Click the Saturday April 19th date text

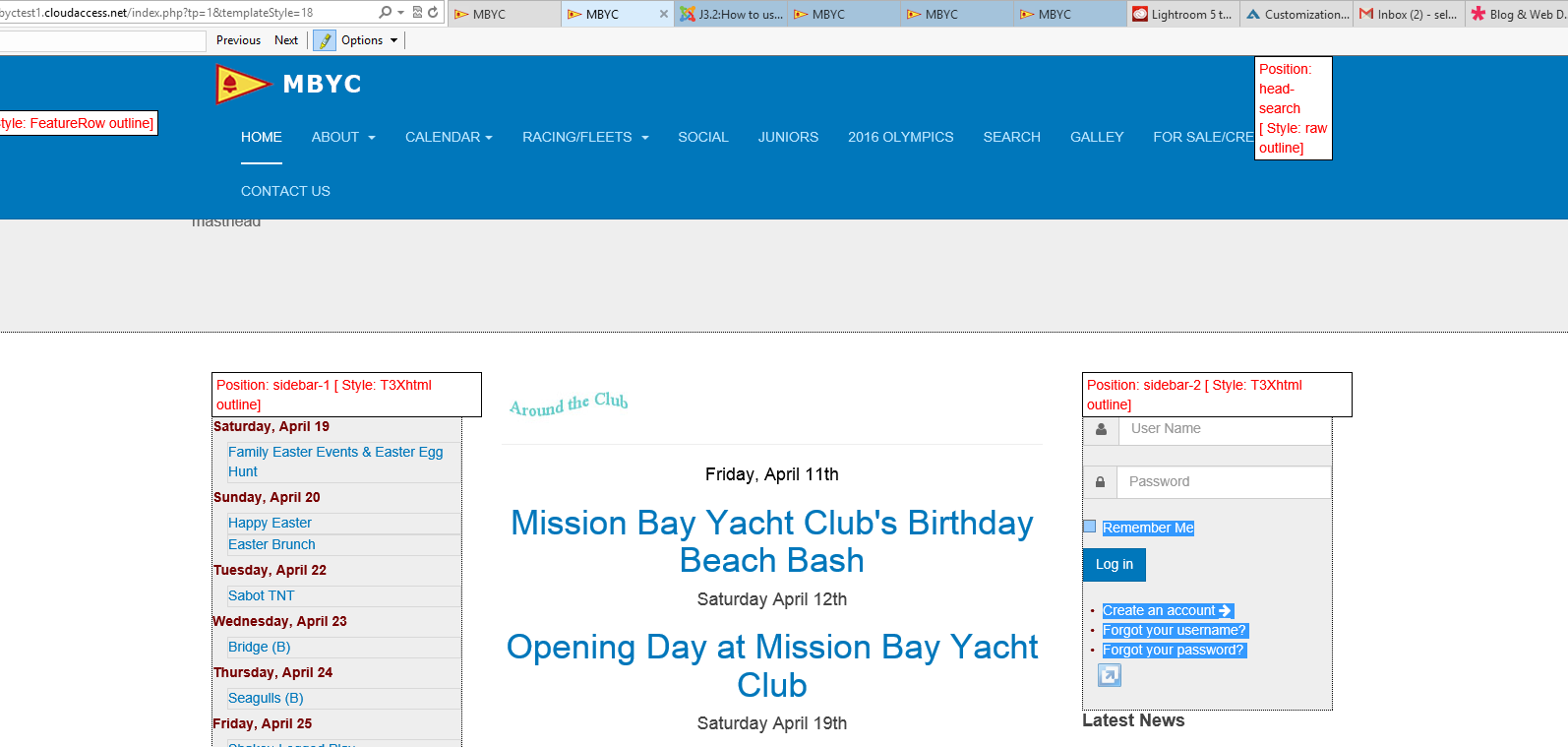pos(772,723)
